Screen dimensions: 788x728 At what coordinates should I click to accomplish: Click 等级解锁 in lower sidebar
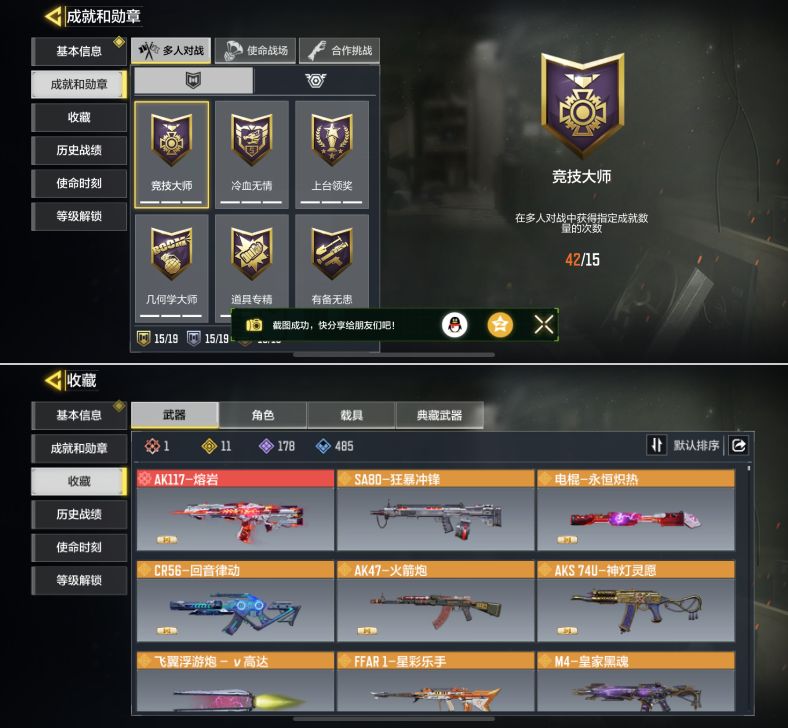(x=79, y=580)
